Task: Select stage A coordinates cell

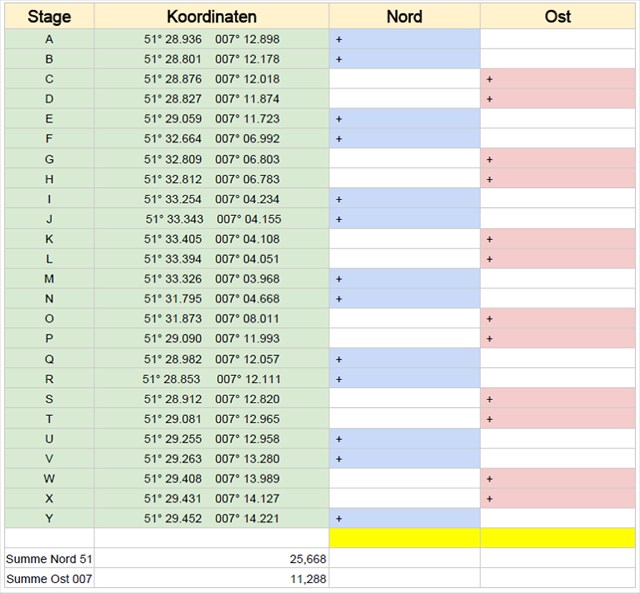Action: click(211, 39)
